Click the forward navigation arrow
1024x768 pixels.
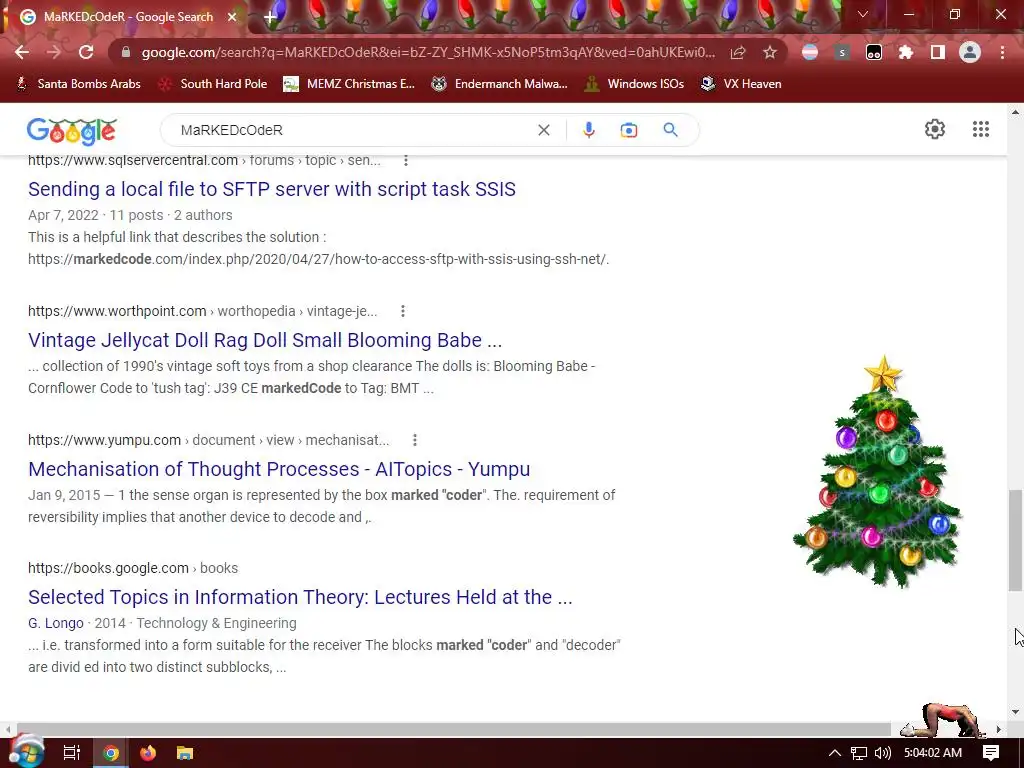[54, 52]
